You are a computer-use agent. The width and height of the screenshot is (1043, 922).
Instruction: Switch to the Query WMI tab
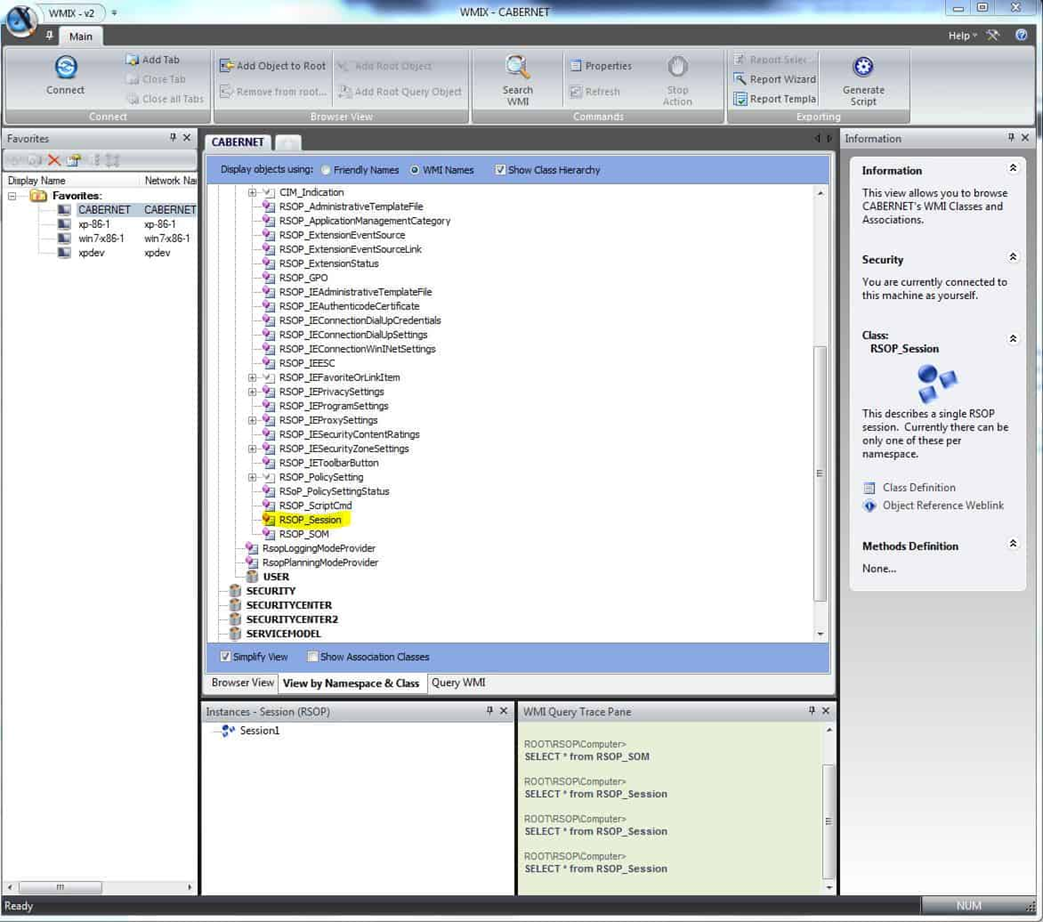pos(458,683)
